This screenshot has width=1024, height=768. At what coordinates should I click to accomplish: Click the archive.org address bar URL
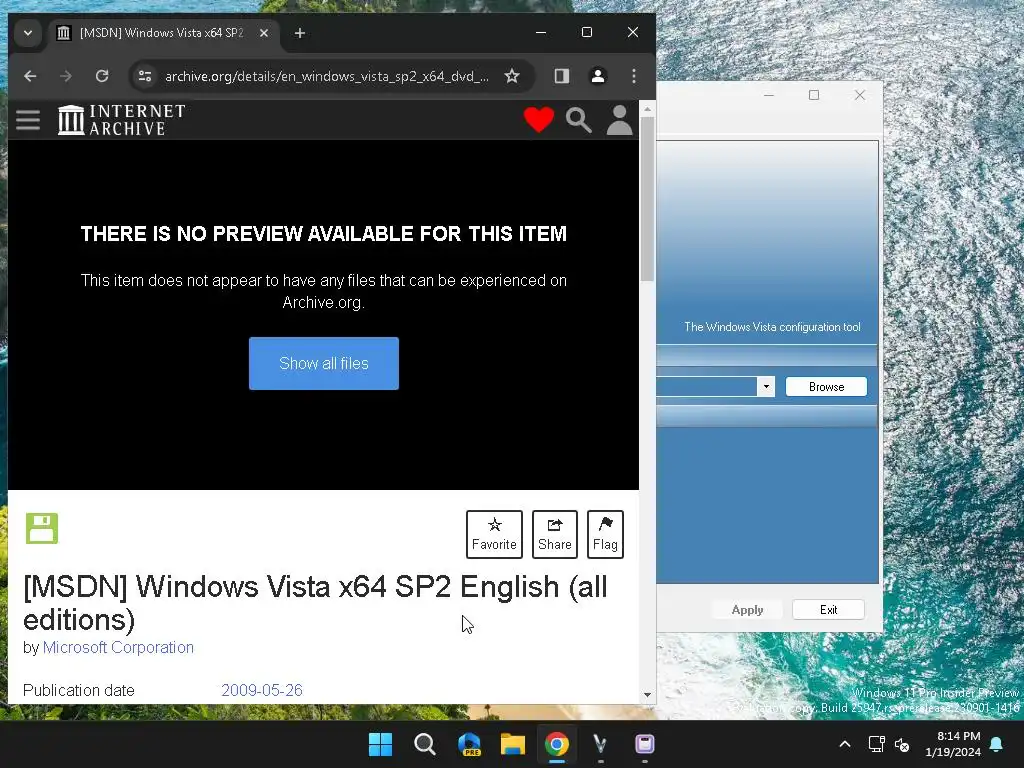coord(327,76)
